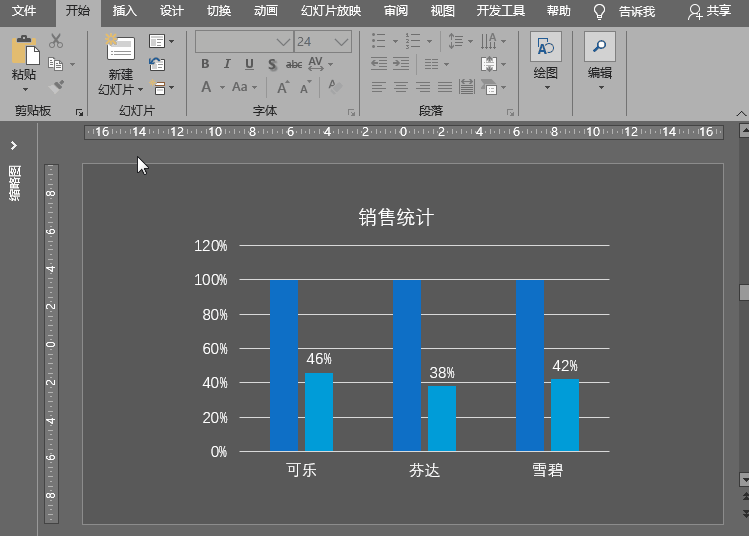Select the 100% dark blue bar for 芬达
The image size is (749, 536).
coord(407,365)
